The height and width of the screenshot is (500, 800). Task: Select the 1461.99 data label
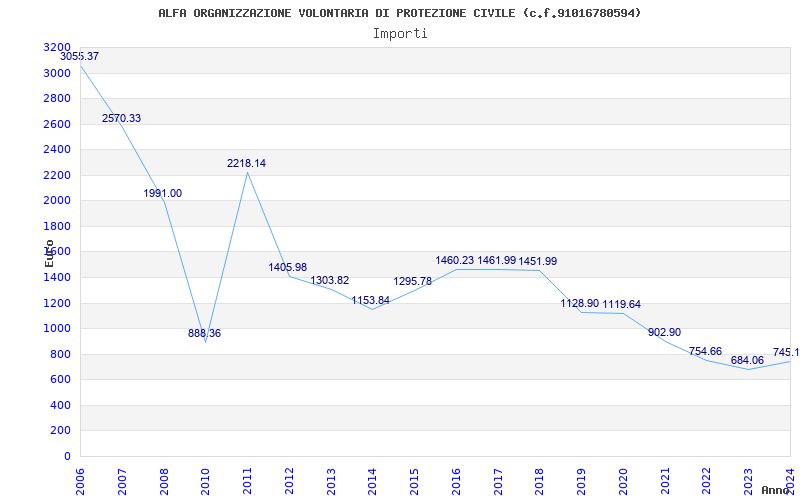pyautogui.click(x=496, y=261)
